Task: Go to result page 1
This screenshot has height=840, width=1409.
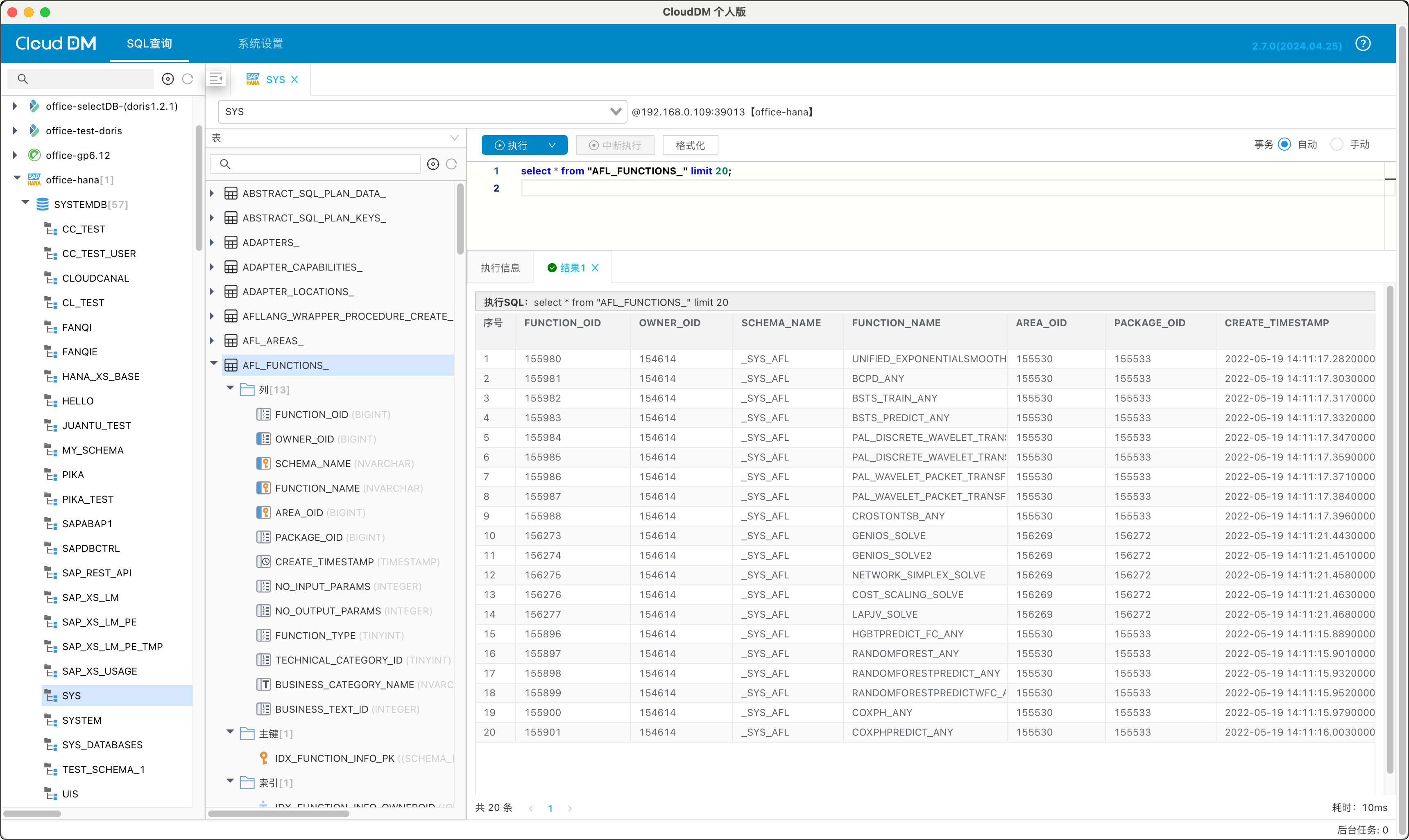Action: tap(550, 809)
